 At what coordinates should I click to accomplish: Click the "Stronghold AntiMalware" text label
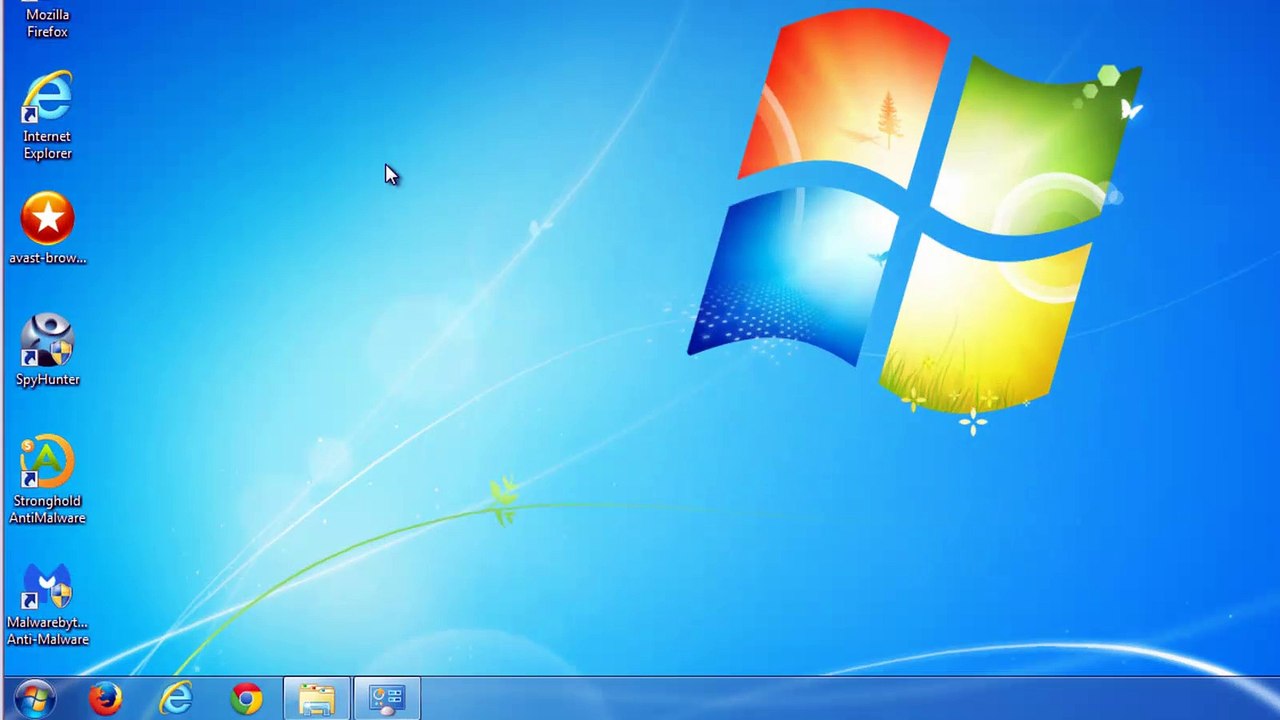pyautogui.click(x=47, y=509)
